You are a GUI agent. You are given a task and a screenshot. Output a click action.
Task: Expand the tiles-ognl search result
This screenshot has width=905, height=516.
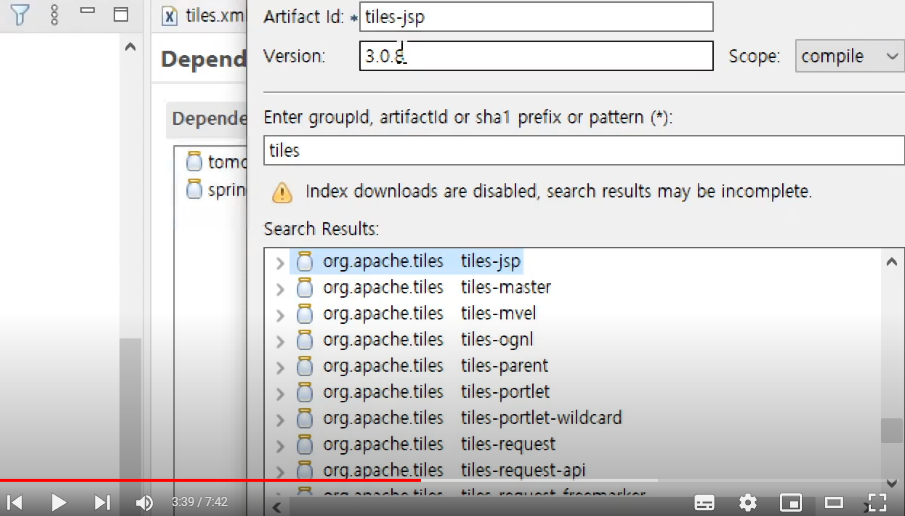[280, 341]
